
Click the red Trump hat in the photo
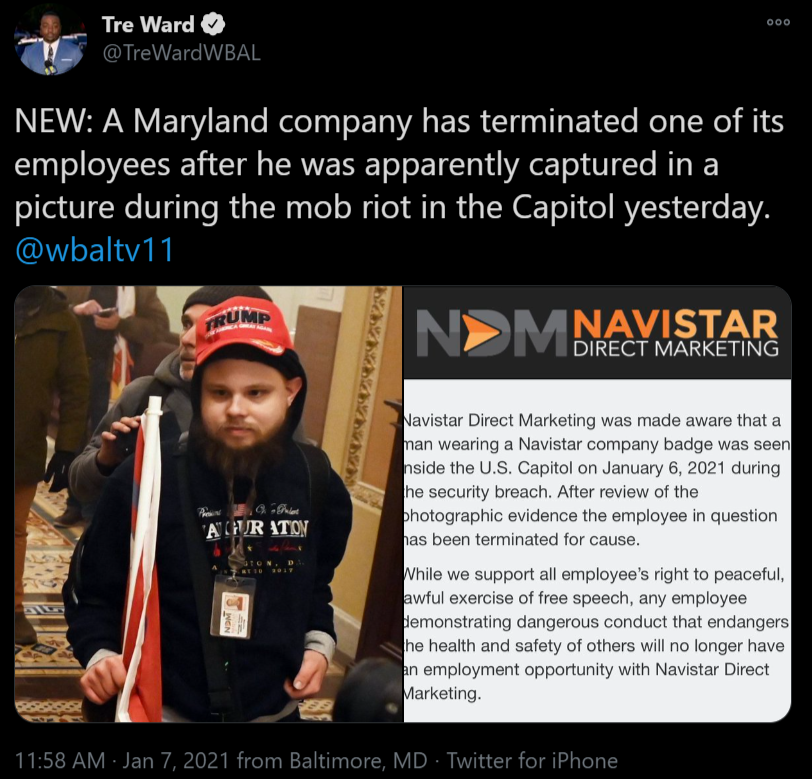239,328
